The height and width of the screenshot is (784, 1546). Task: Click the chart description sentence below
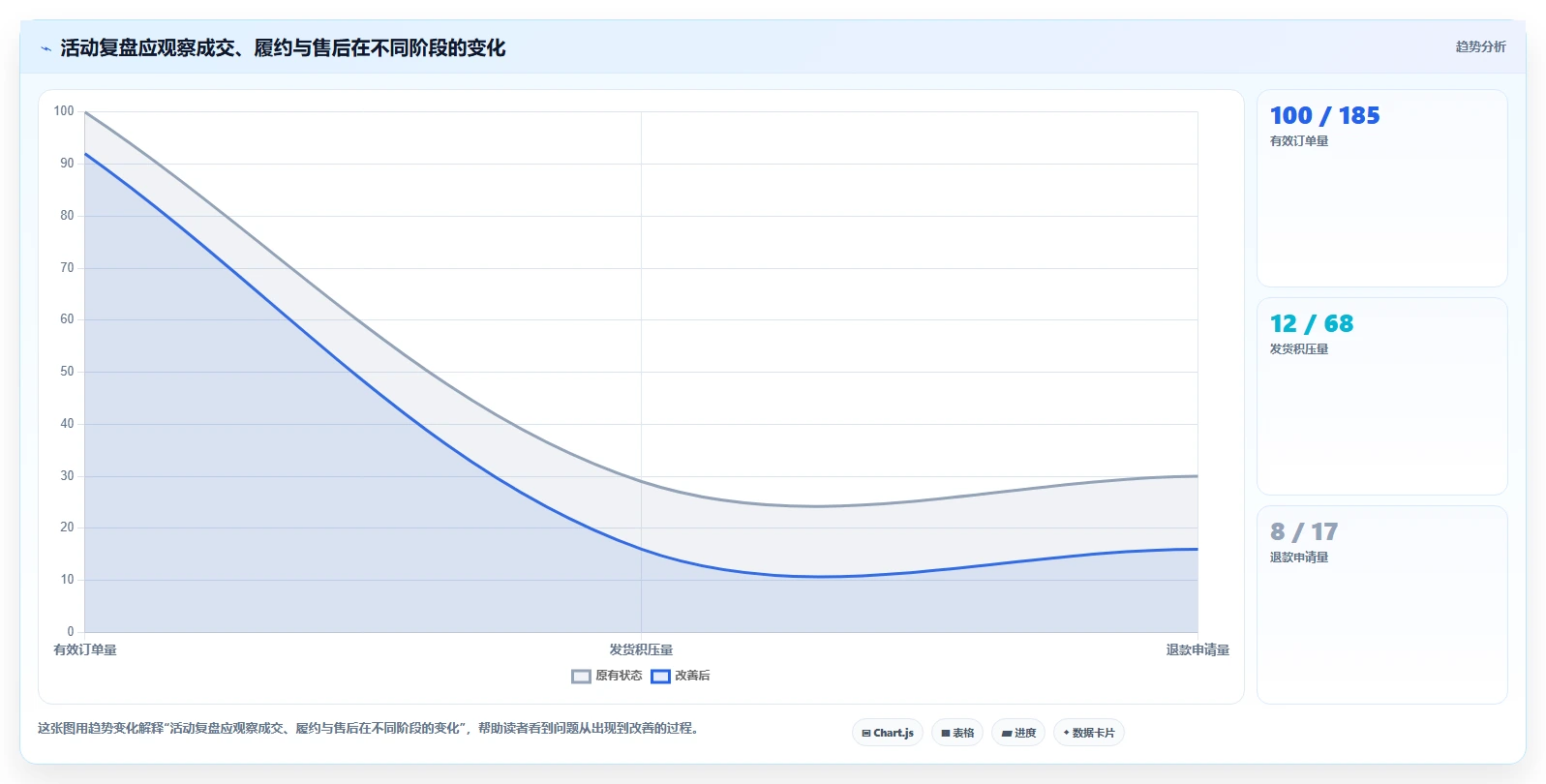point(368,729)
